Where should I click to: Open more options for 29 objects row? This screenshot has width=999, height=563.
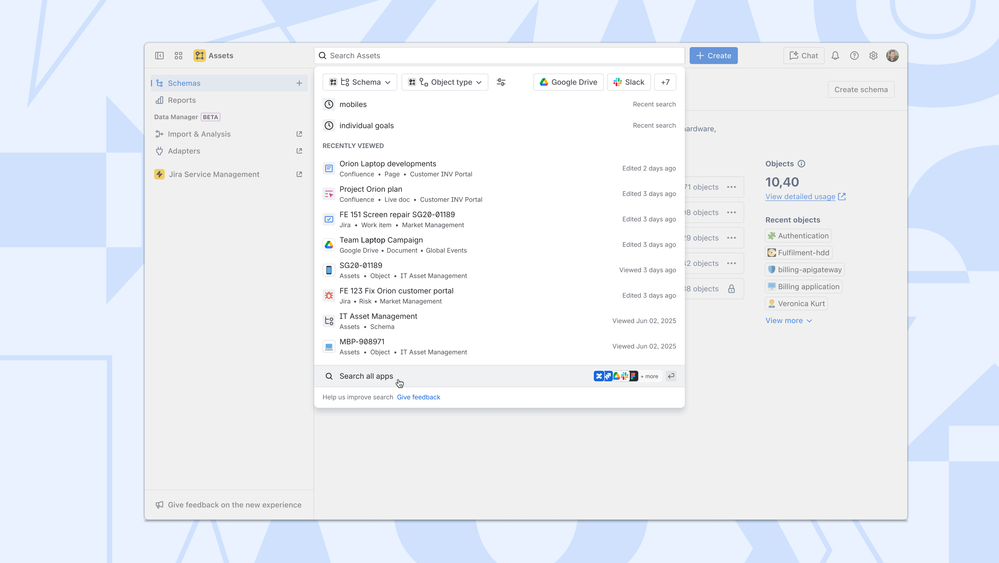[731, 238]
